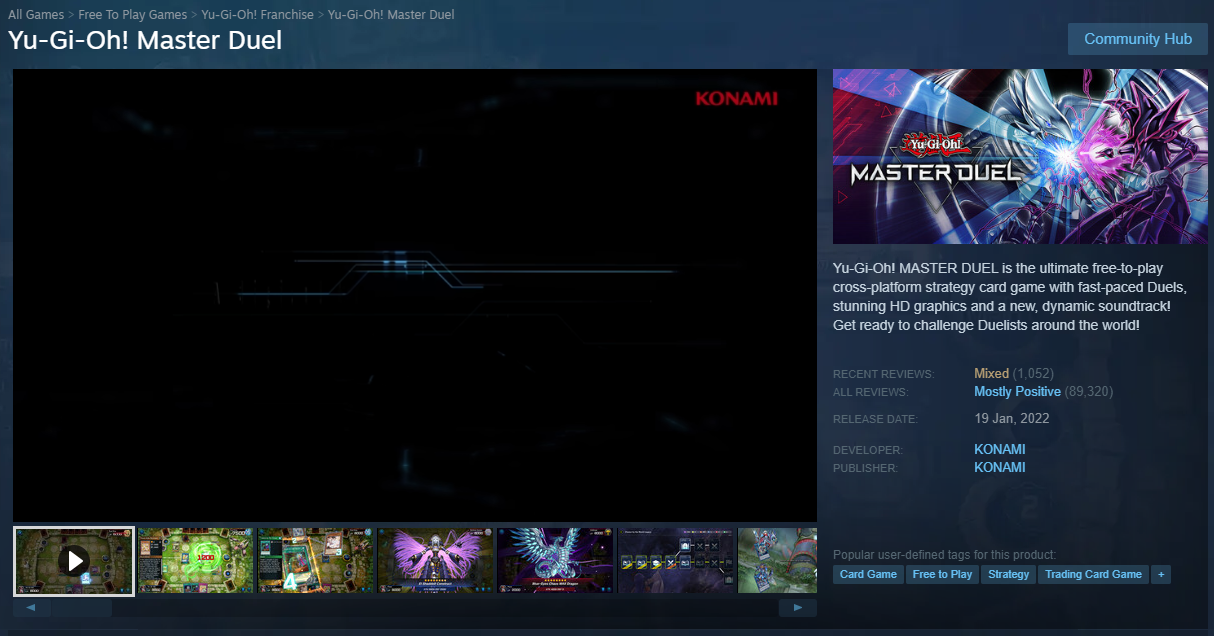Select the Trading Card Game tag
Viewport: 1214px width, 636px height.
[1093, 574]
